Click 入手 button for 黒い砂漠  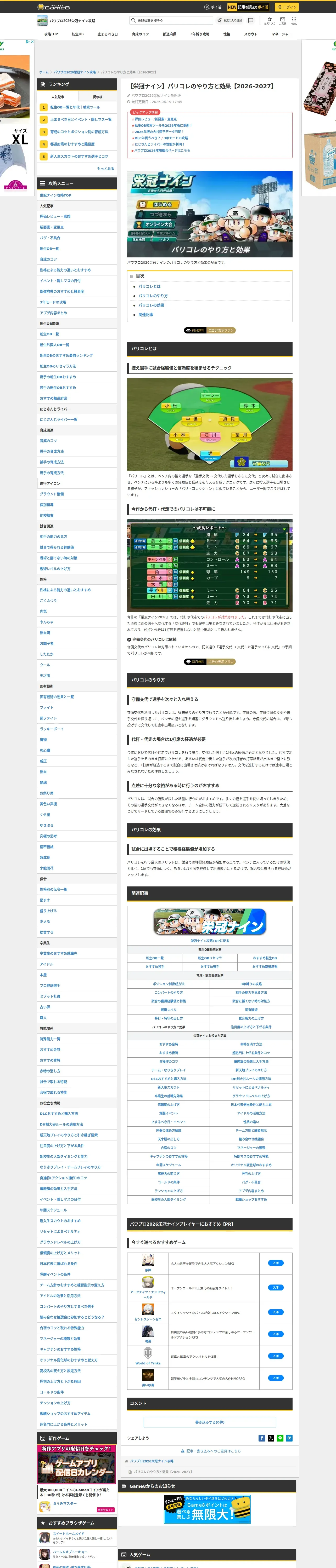pos(276,1378)
